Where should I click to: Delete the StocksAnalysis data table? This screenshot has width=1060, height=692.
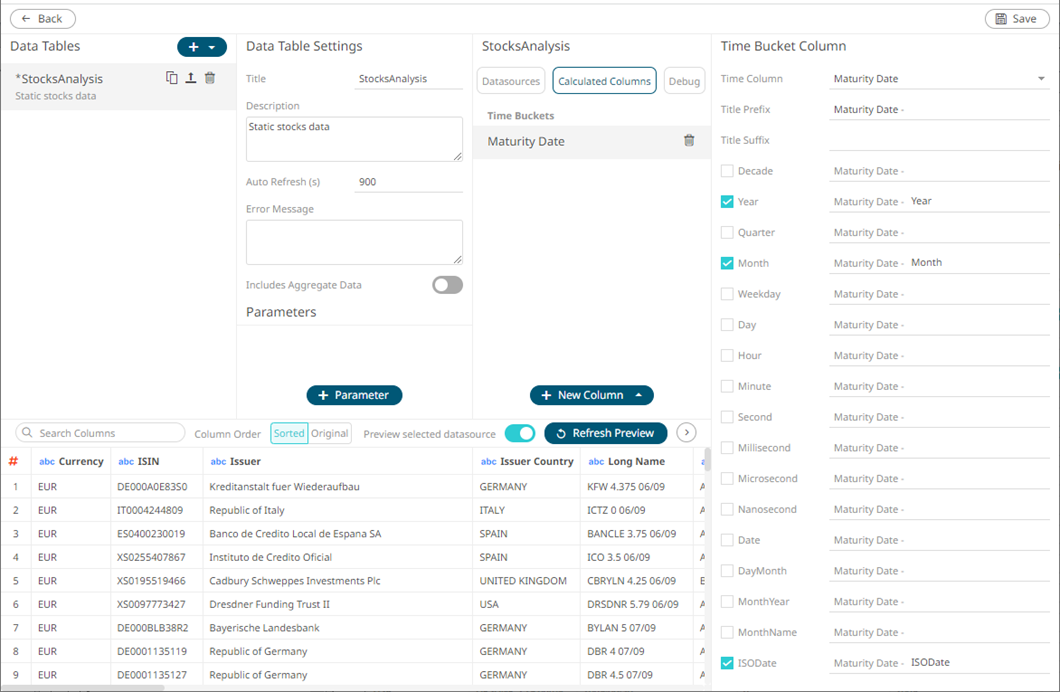click(x=210, y=78)
